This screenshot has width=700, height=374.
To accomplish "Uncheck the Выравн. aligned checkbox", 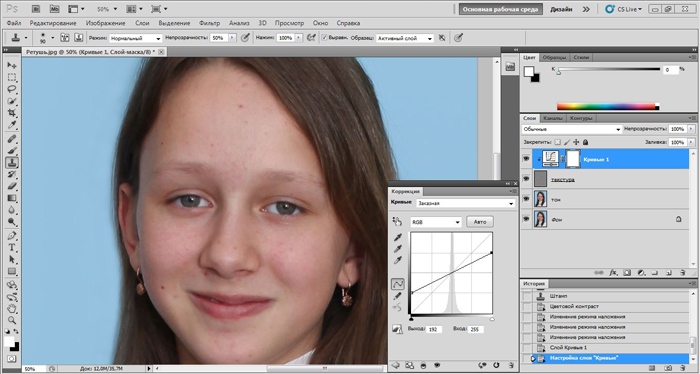I will (324, 38).
